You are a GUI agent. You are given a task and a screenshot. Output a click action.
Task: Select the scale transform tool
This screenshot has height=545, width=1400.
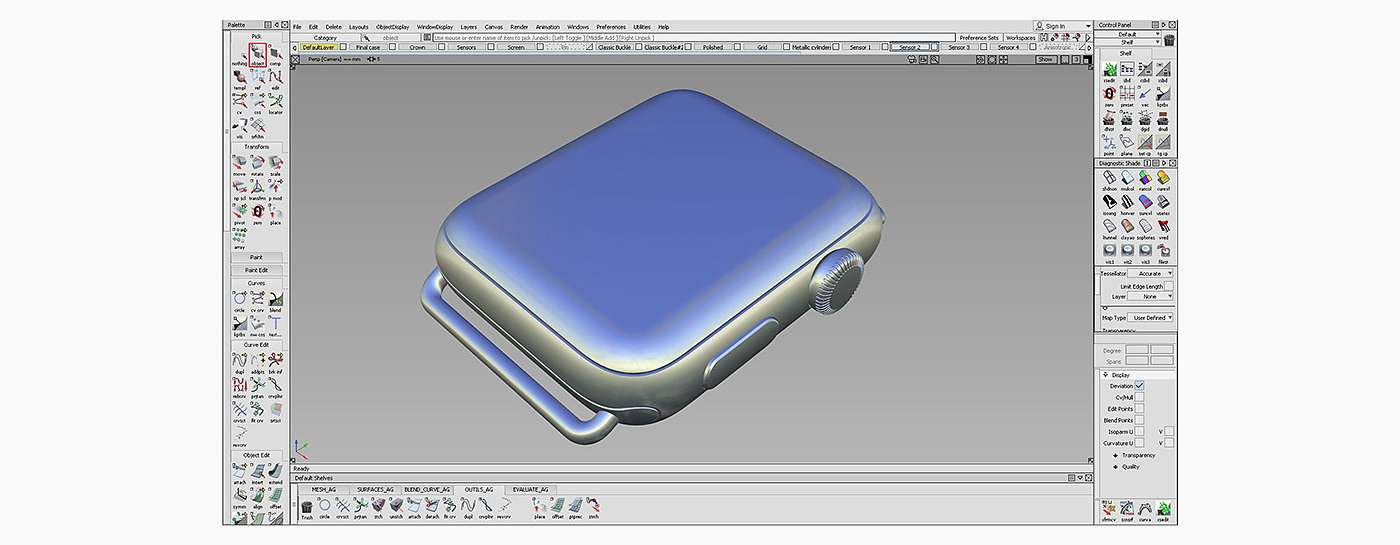[275, 162]
